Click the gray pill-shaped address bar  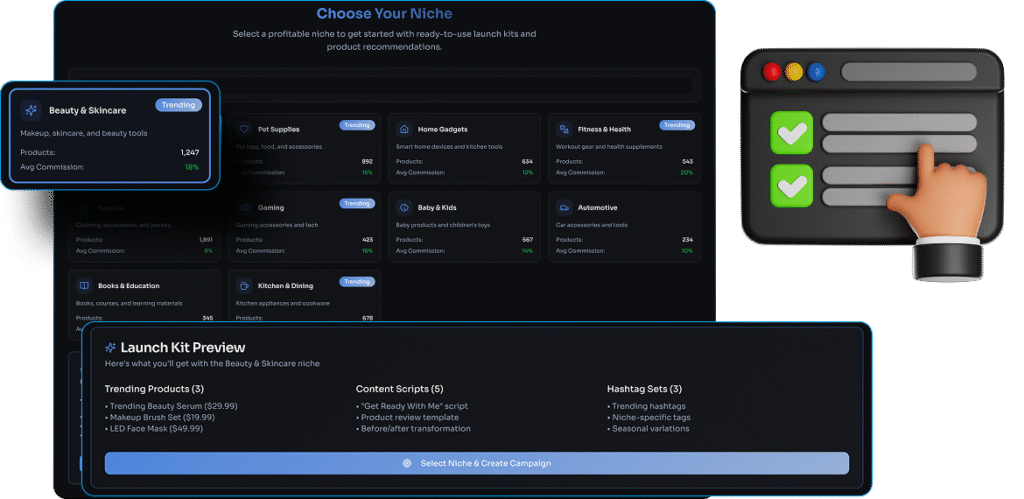pyautogui.click(x=908, y=72)
